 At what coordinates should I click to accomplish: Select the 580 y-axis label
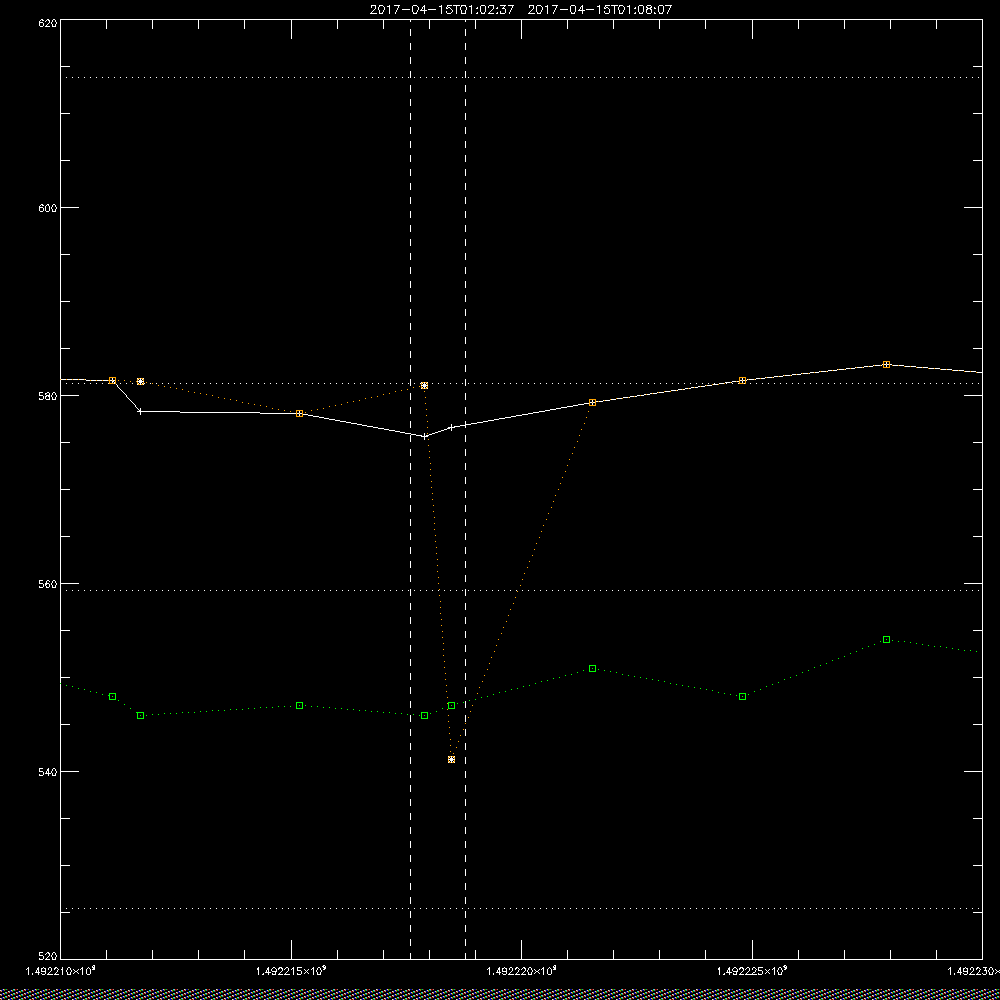click(x=48, y=395)
